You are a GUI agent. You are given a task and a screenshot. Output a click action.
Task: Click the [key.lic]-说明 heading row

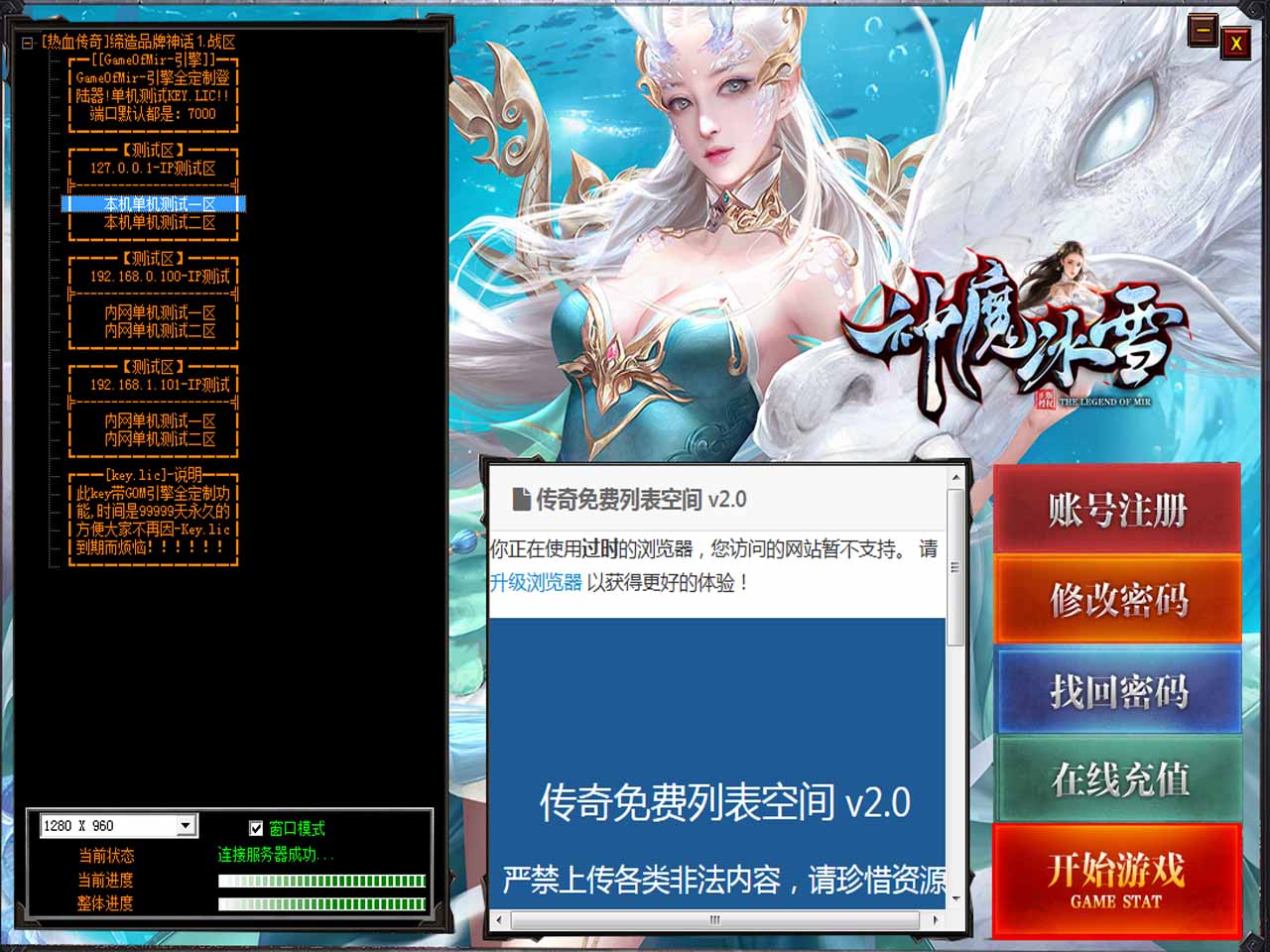point(154,475)
